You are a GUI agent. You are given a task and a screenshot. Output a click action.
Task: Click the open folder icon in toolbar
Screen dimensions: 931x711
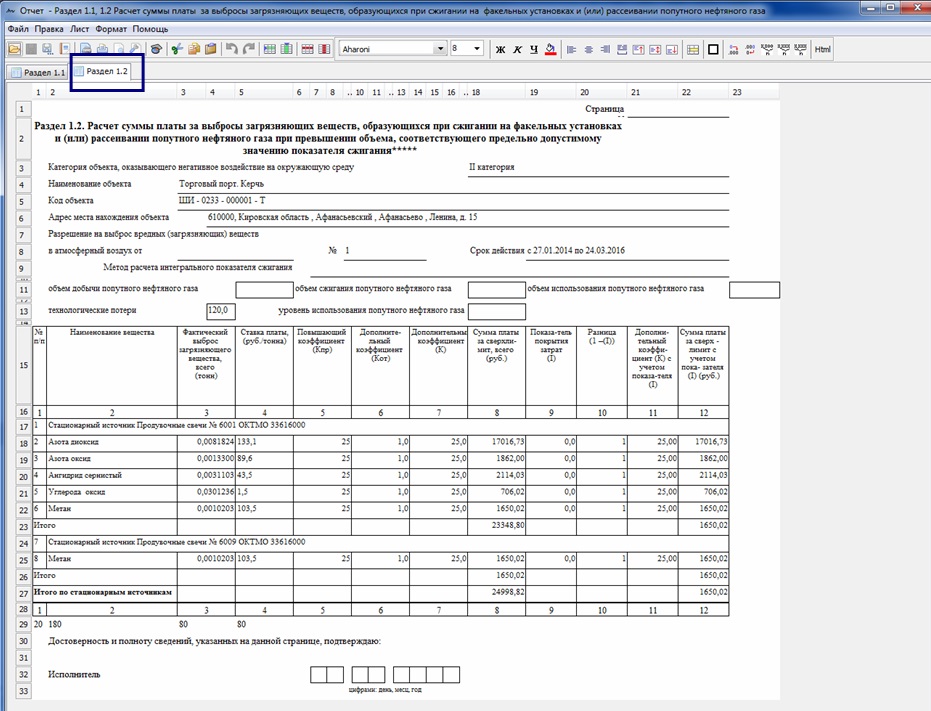(13, 49)
